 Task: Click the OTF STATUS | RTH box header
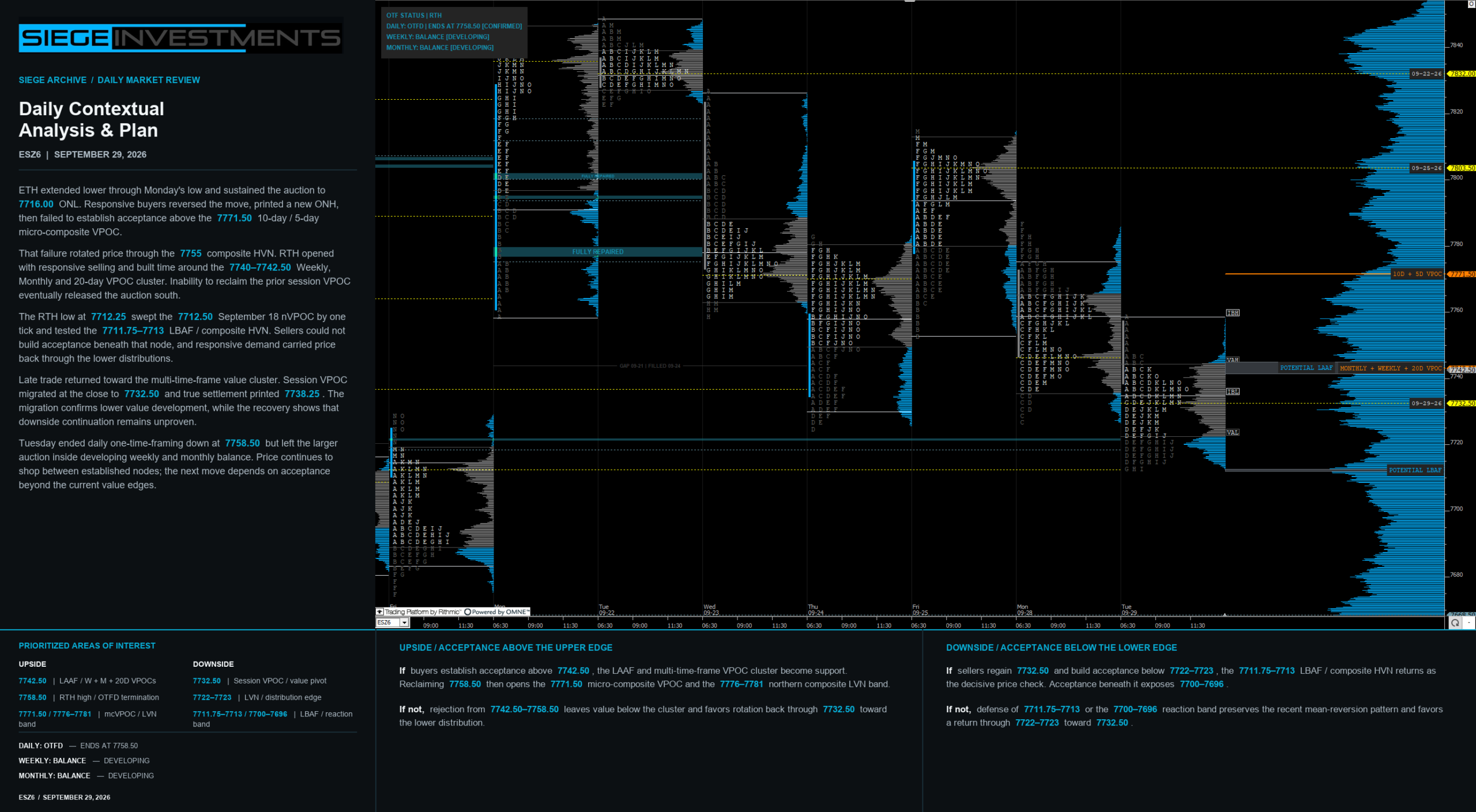coord(414,16)
